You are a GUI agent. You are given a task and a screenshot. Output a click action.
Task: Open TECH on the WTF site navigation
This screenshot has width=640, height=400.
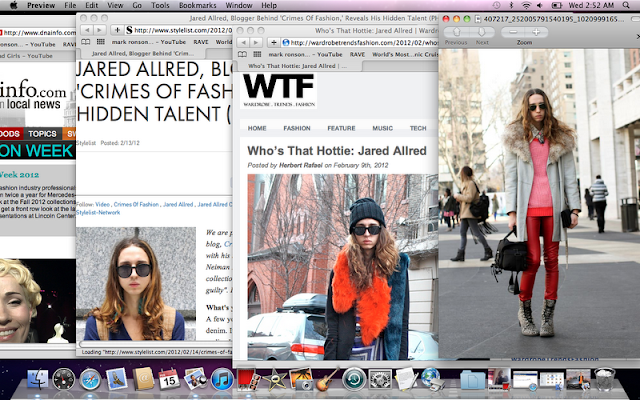tap(418, 128)
